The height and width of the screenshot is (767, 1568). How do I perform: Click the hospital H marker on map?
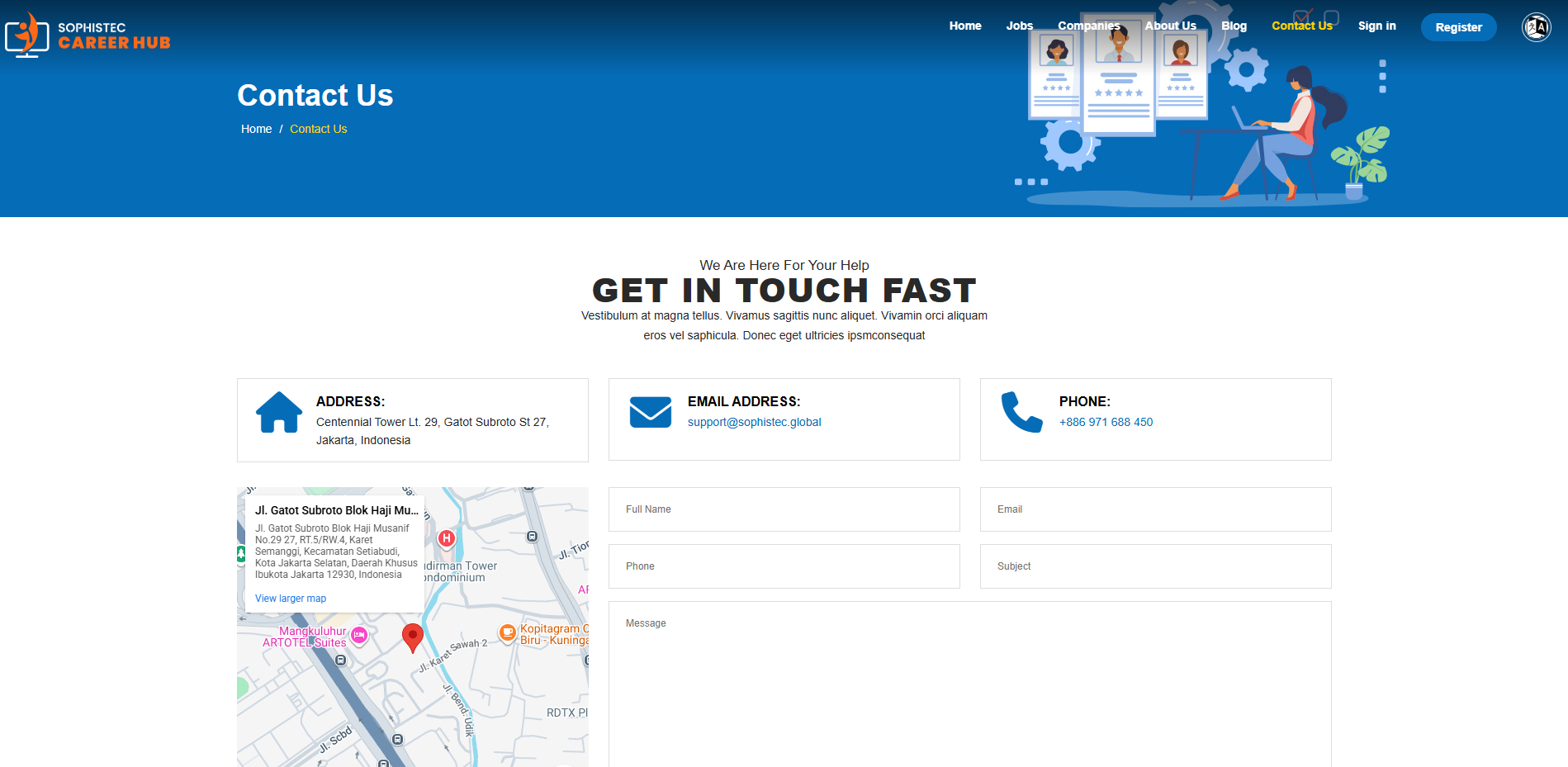click(x=447, y=539)
